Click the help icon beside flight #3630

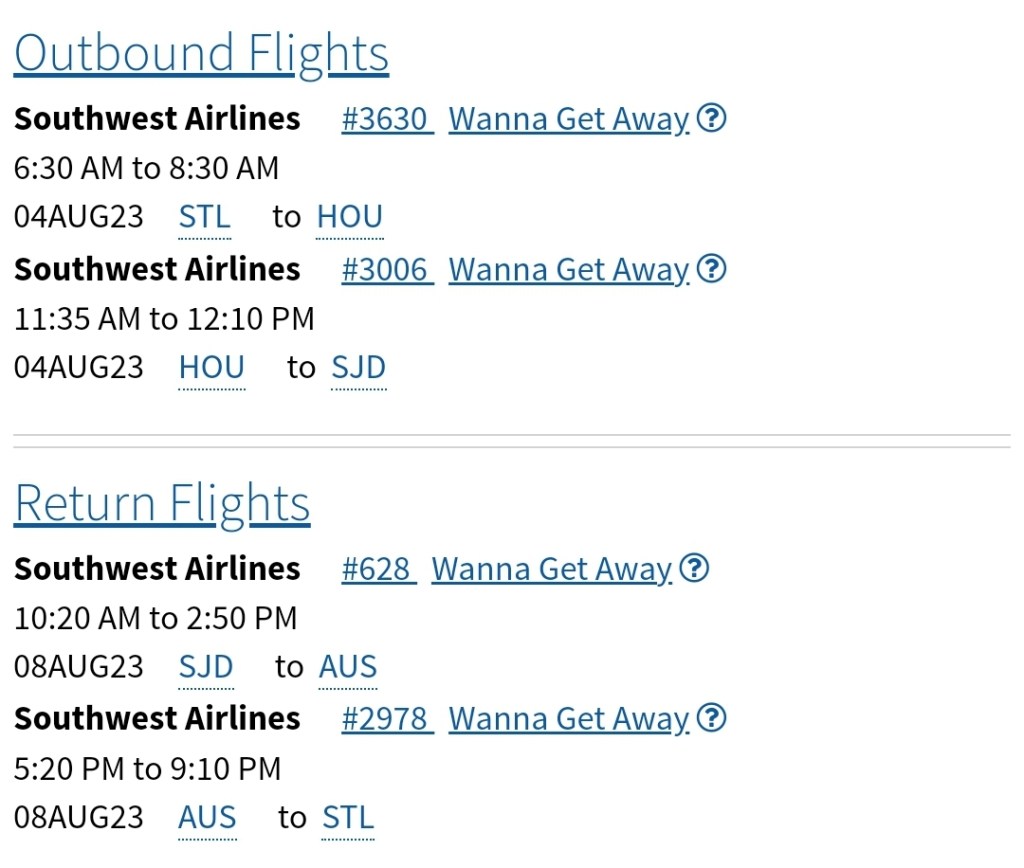point(711,119)
